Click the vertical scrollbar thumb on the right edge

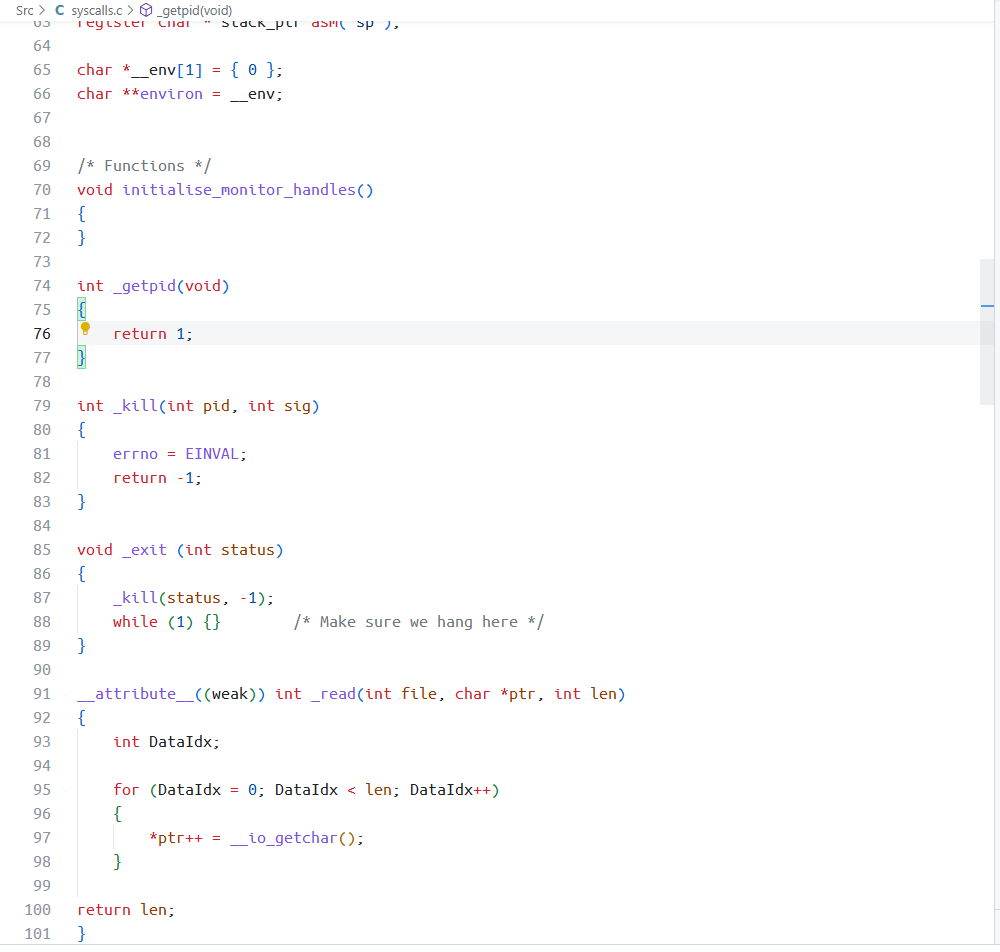coord(987,332)
